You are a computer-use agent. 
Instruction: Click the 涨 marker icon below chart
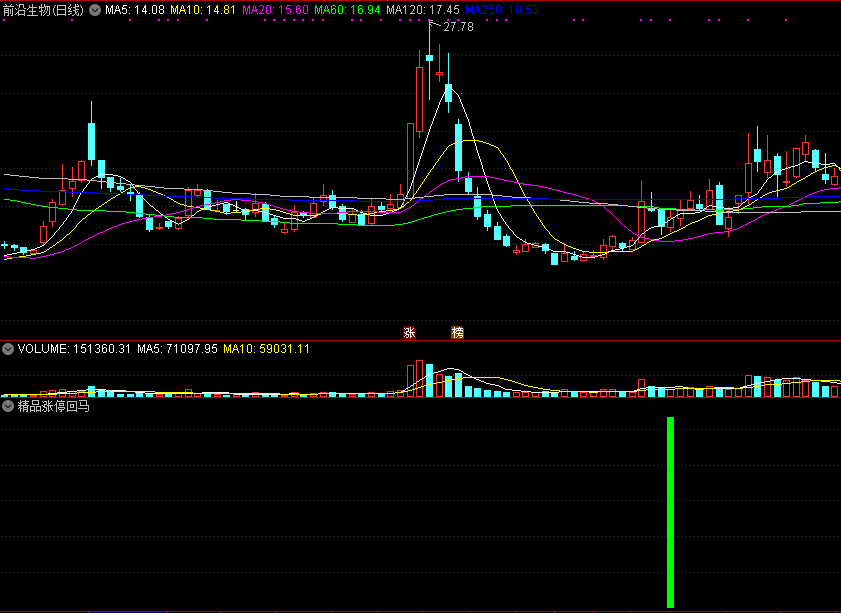(x=409, y=333)
